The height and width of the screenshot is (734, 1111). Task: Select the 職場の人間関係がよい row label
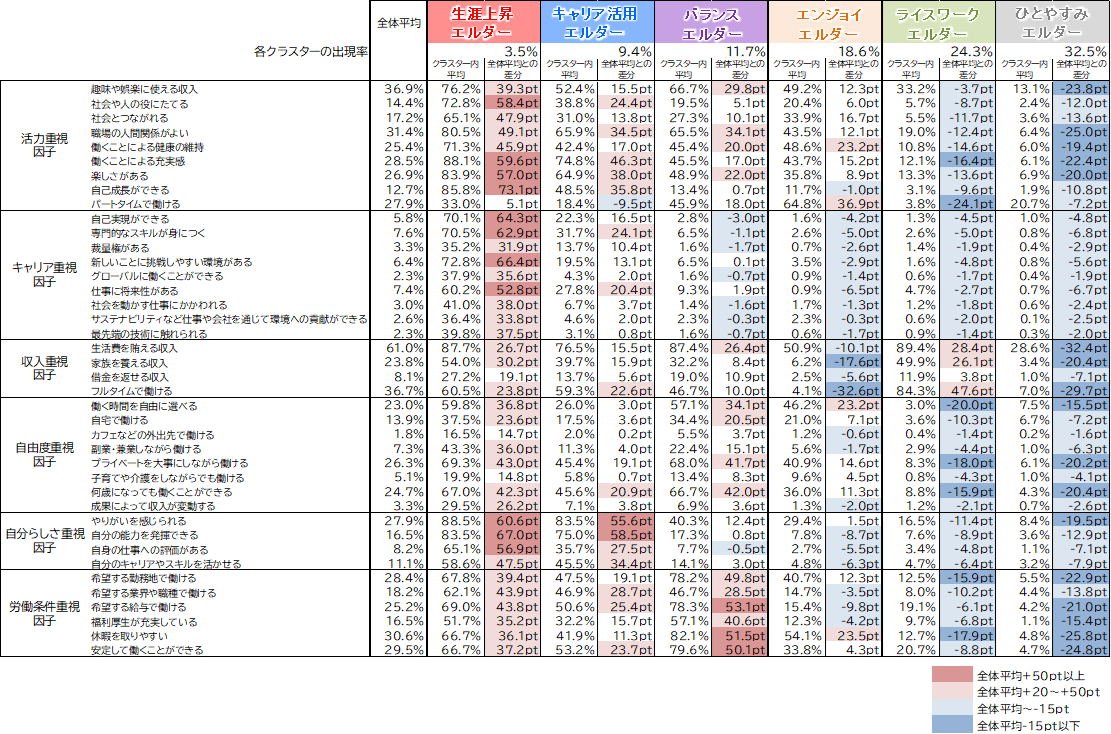[140, 132]
